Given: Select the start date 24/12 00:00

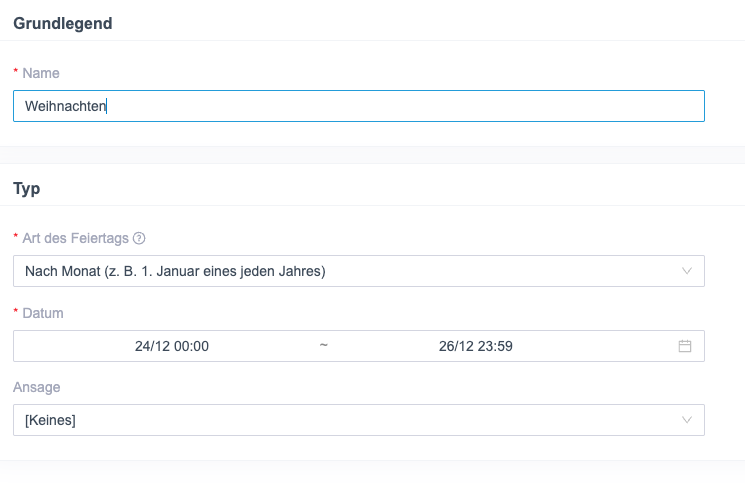Looking at the screenshot, I should [x=171, y=346].
